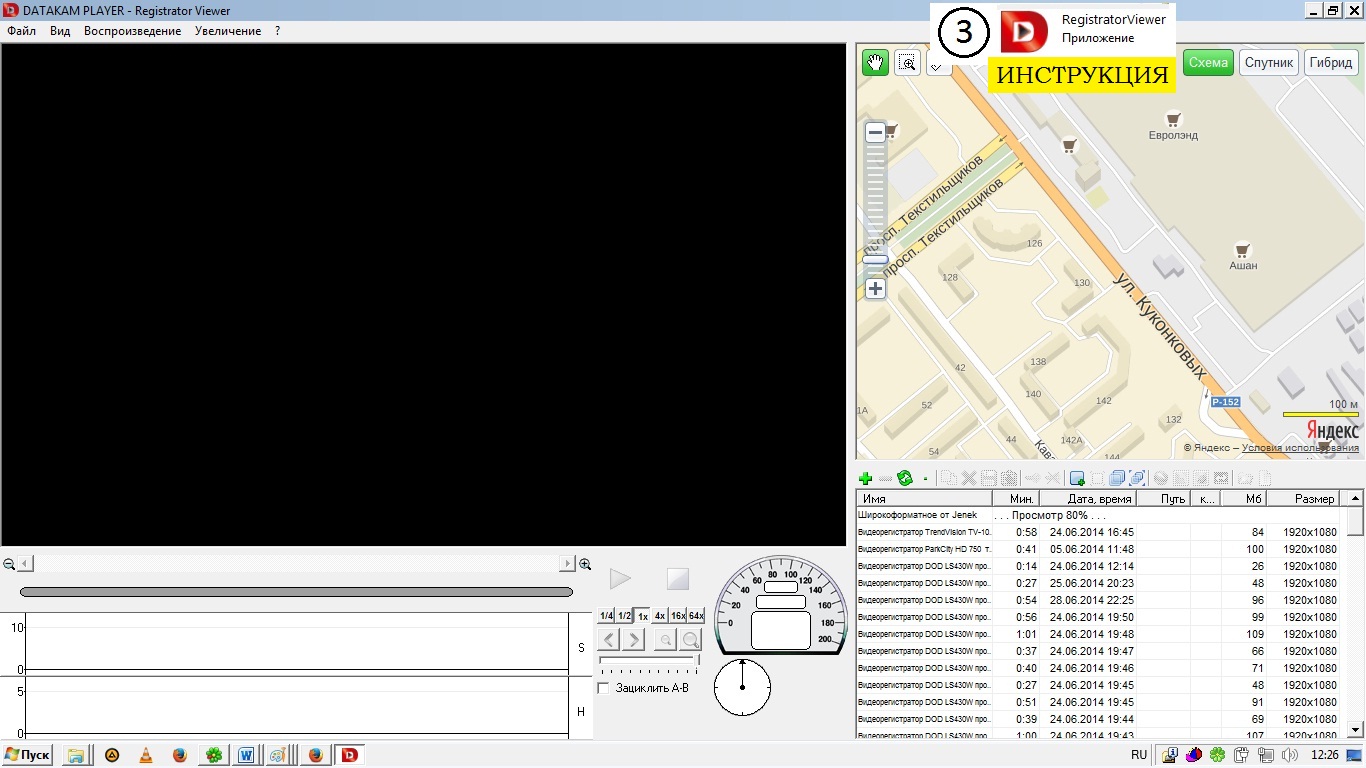Expand the map tools dropdown chevron

pyautogui.click(x=937, y=67)
